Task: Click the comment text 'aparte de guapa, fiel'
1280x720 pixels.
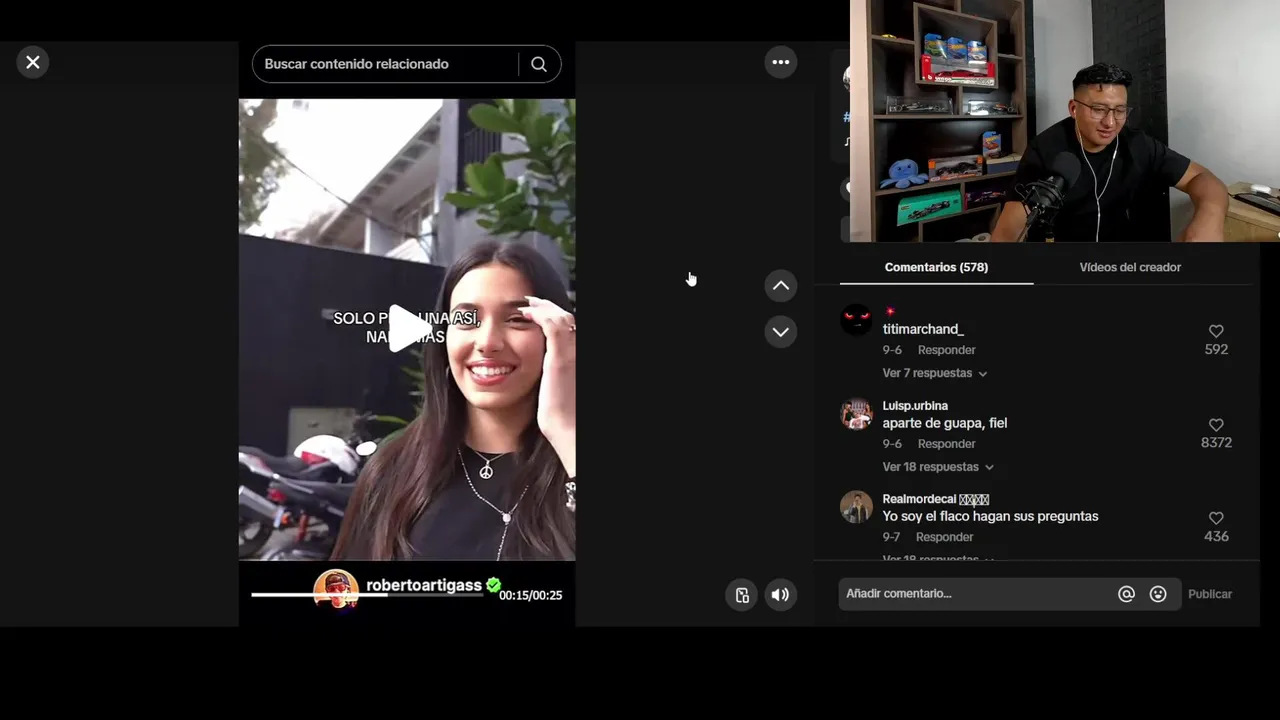Action: [x=944, y=423]
